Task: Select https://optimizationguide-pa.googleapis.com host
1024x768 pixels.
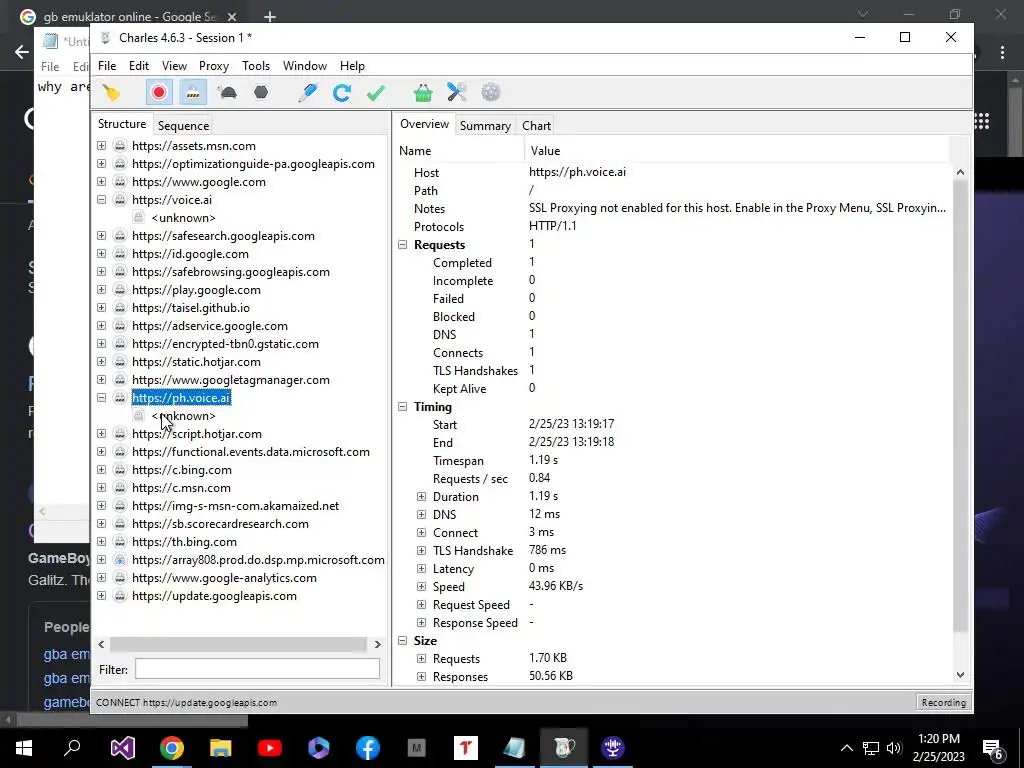Action: coord(253,164)
